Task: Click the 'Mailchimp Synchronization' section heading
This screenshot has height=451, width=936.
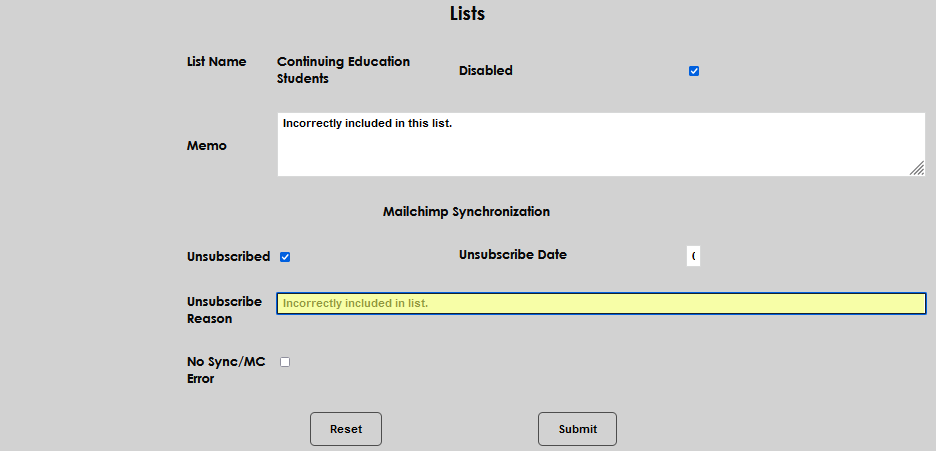Action: click(x=466, y=212)
